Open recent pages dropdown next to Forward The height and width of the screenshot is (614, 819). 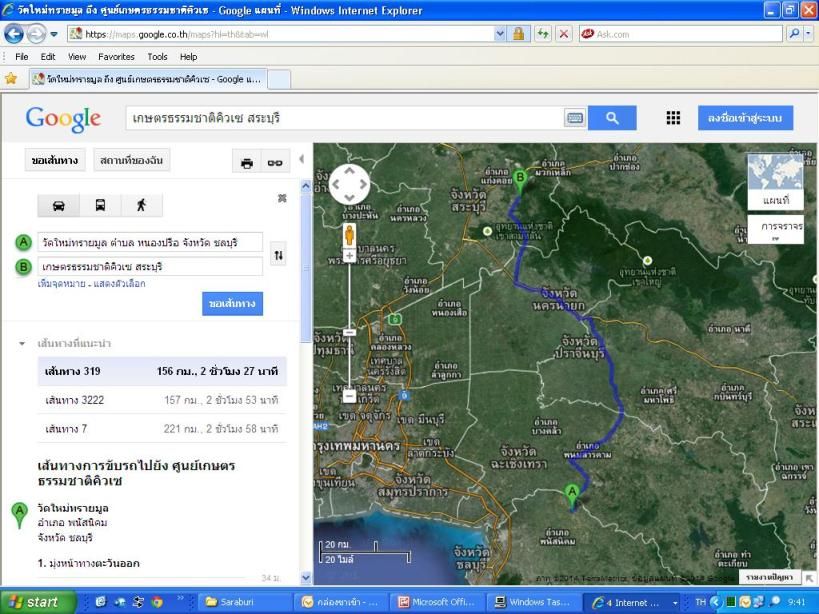[x=54, y=34]
